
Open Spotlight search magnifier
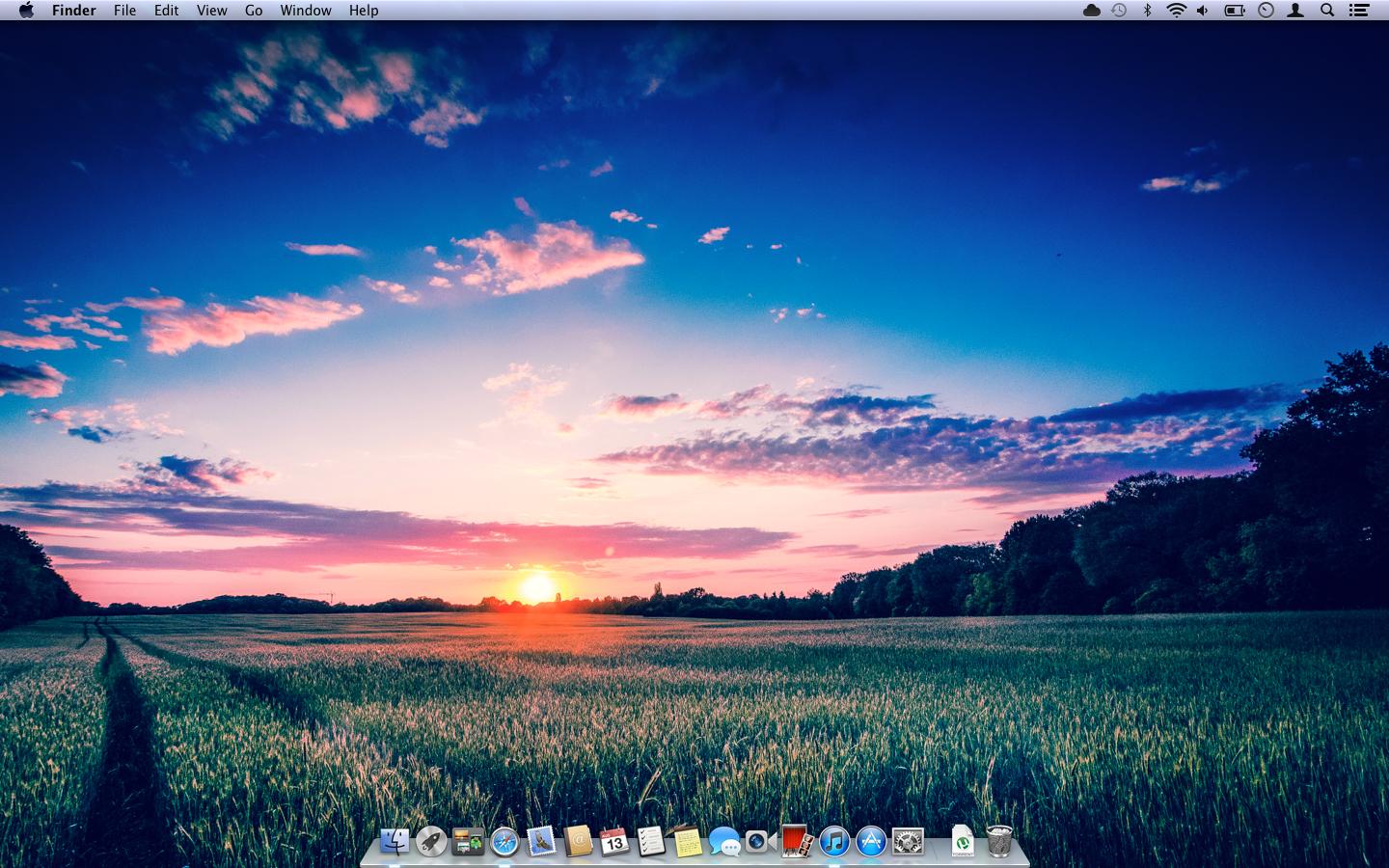coord(1327,11)
